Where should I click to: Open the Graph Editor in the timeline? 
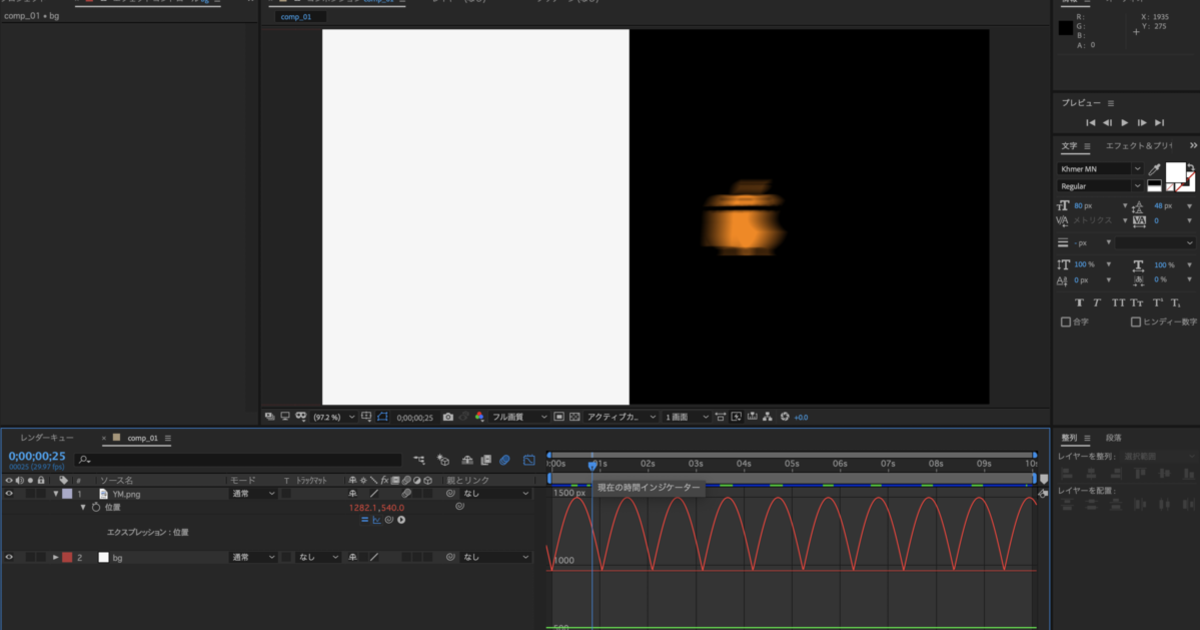[x=528, y=460]
